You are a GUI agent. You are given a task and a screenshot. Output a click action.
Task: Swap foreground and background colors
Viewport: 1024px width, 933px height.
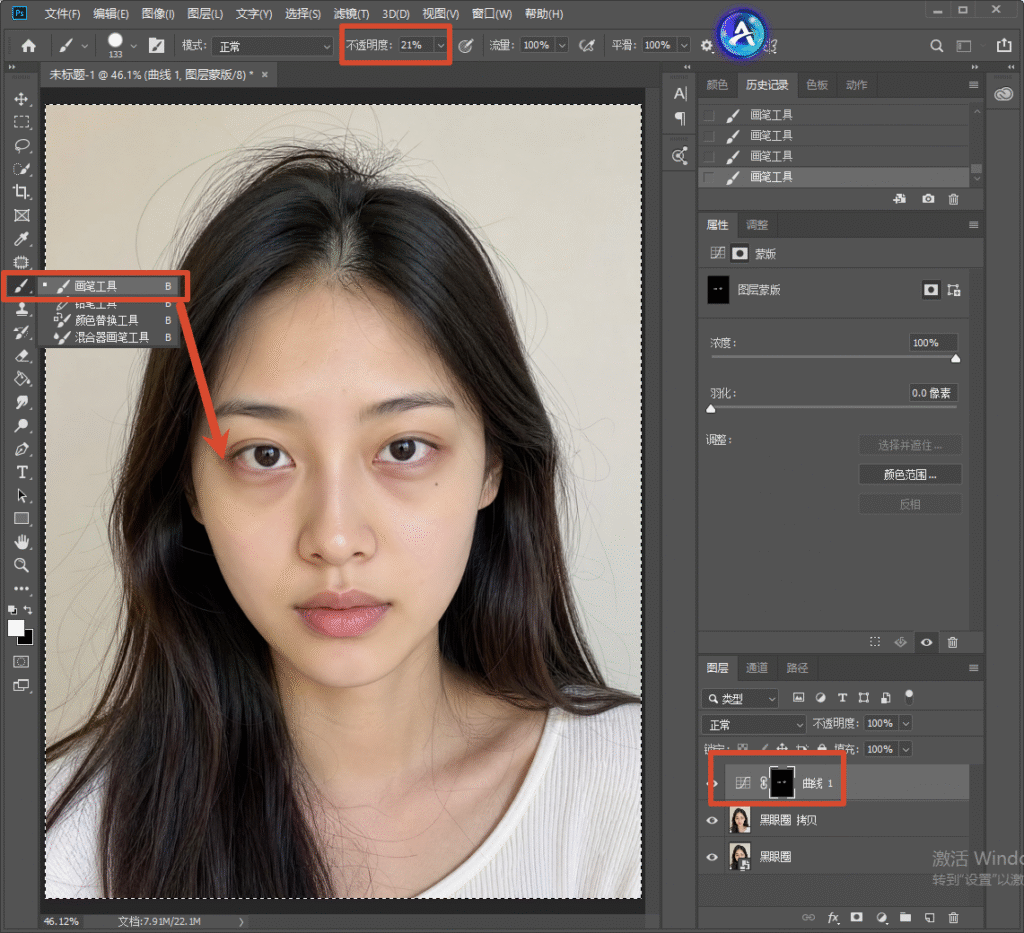pyautogui.click(x=28, y=609)
